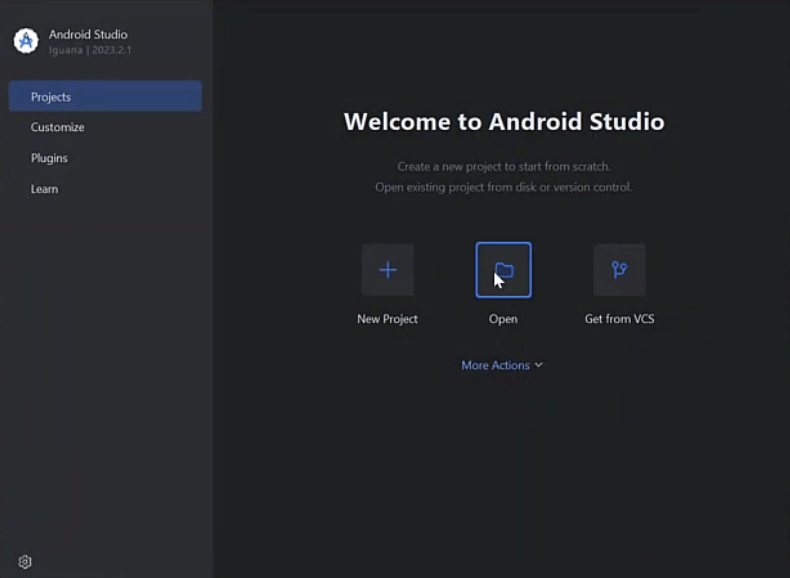Click the Android Studio logo icon
Viewport: 790px width, 578px height.
pyautogui.click(x=26, y=41)
